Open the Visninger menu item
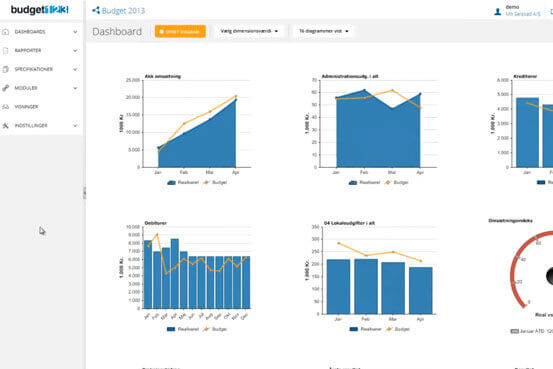This screenshot has width=553, height=369. click(x=26, y=107)
